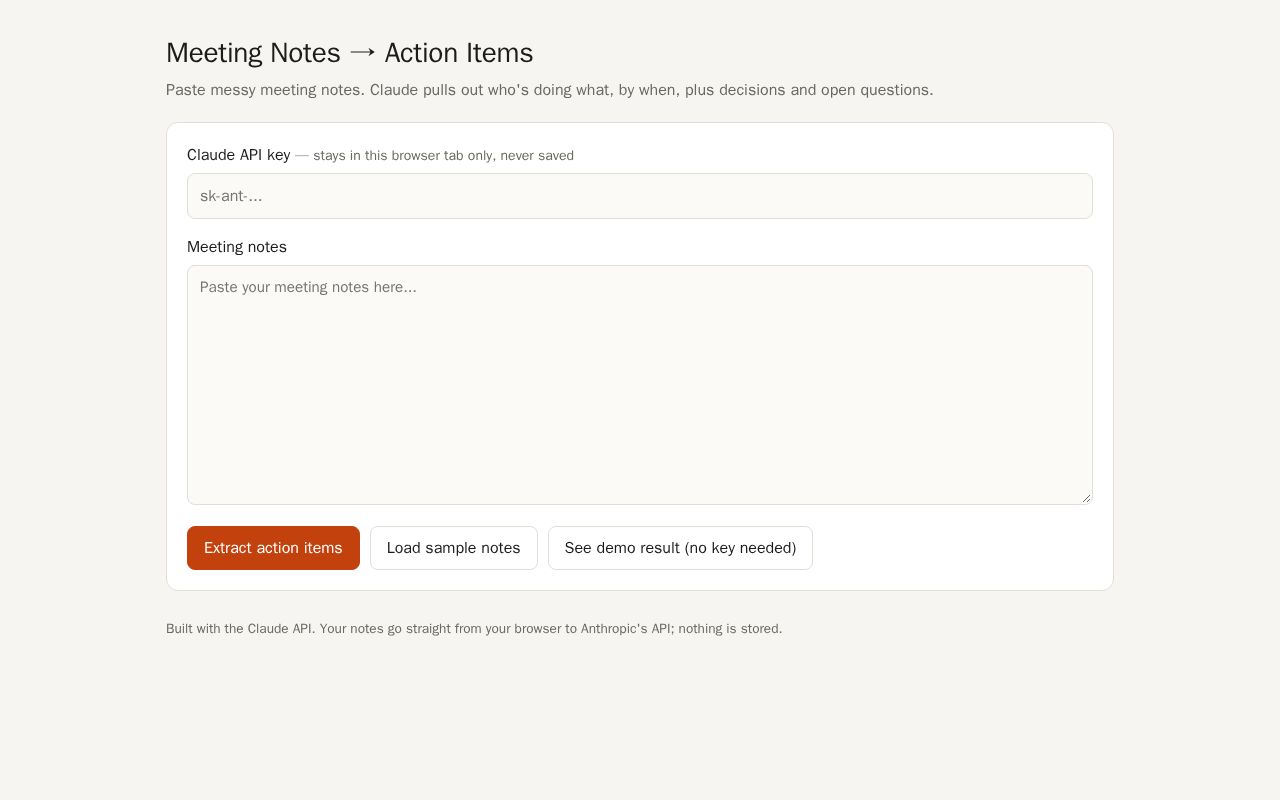Click the "stays in this browser tab only" hint
1280x800 pixels.
point(435,156)
